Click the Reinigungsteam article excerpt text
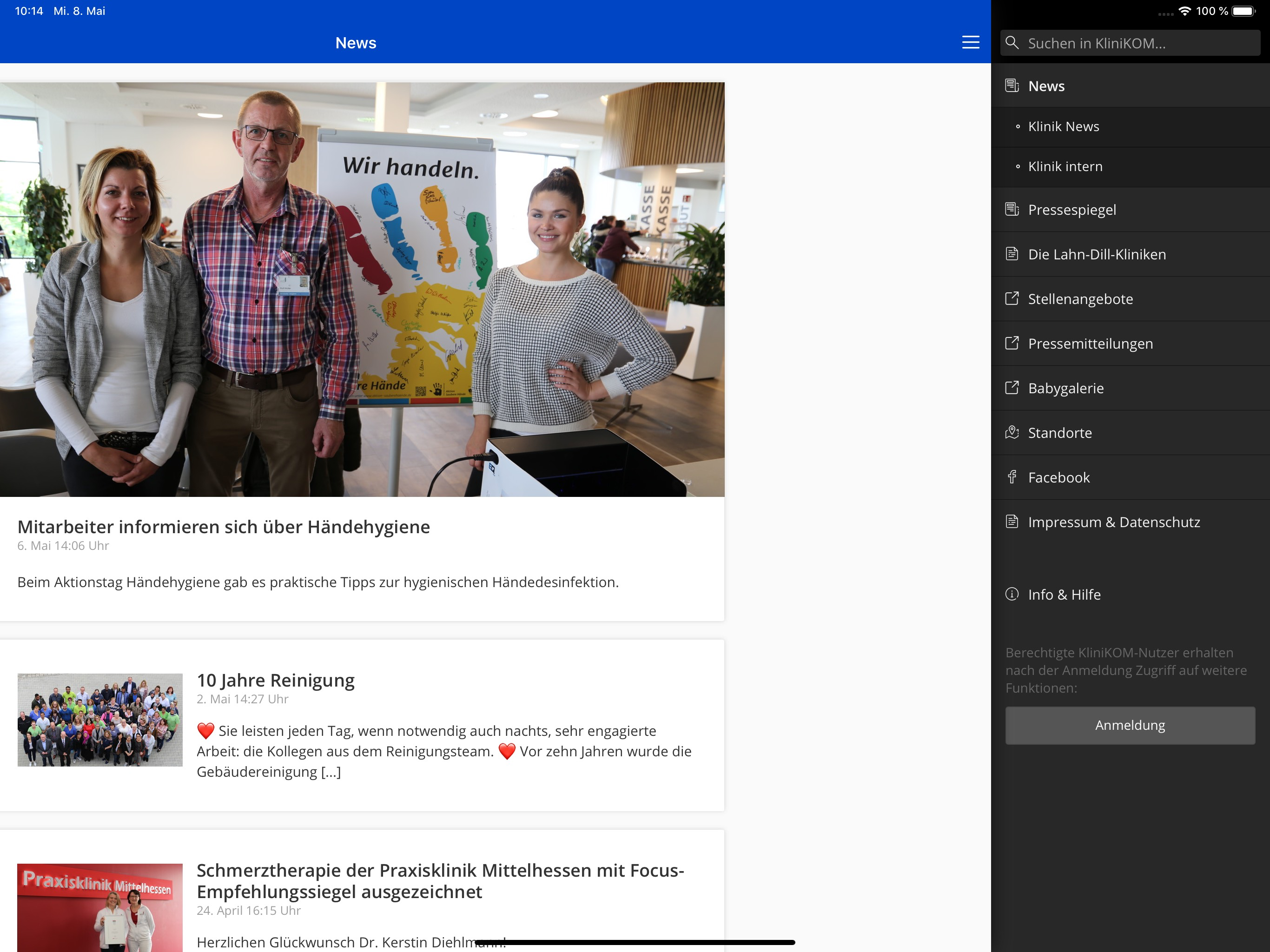 444,751
